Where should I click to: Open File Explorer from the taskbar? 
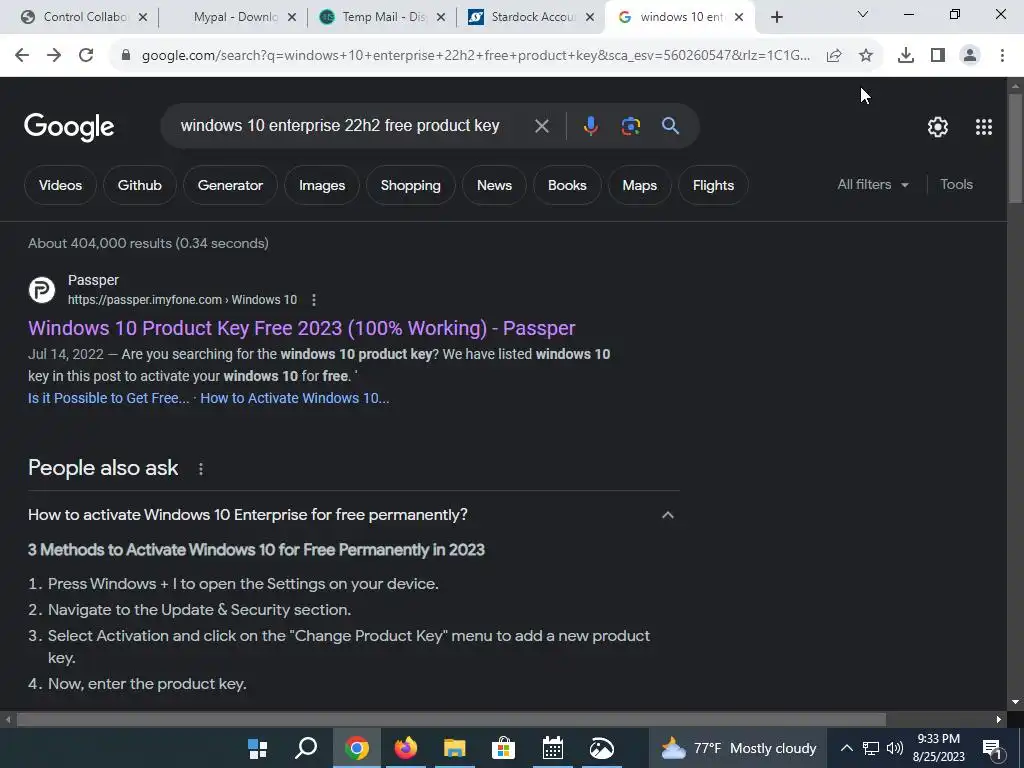click(455, 748)
